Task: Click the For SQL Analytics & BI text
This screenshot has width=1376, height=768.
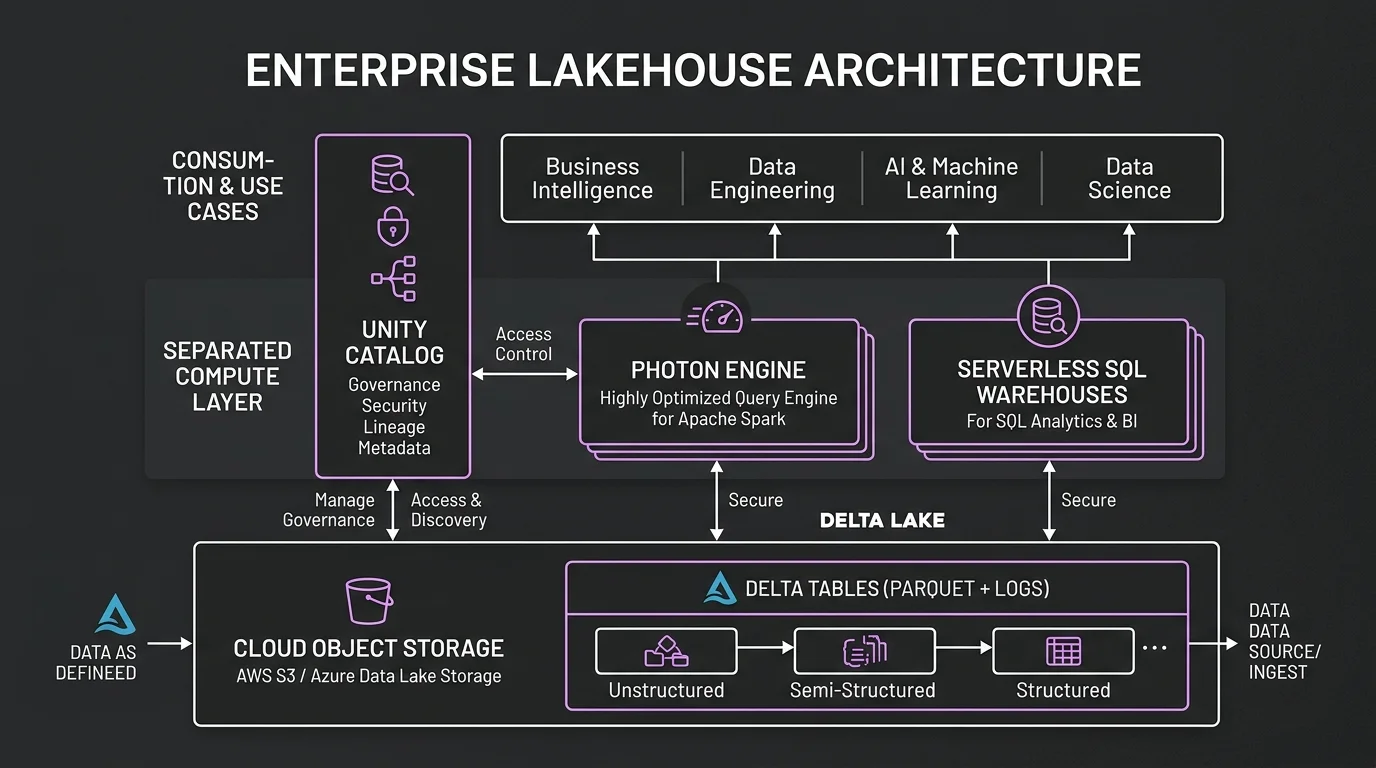Action: 1052,421
